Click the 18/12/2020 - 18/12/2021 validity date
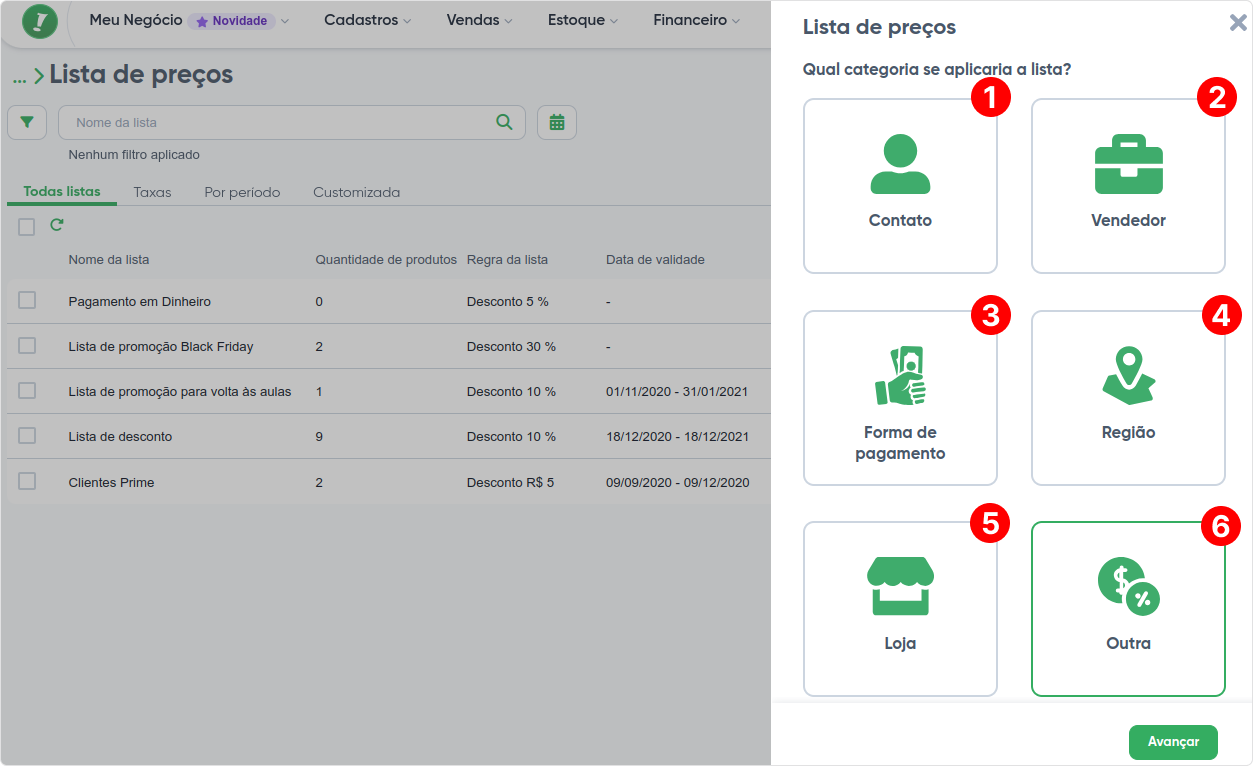 click(677, 436)
